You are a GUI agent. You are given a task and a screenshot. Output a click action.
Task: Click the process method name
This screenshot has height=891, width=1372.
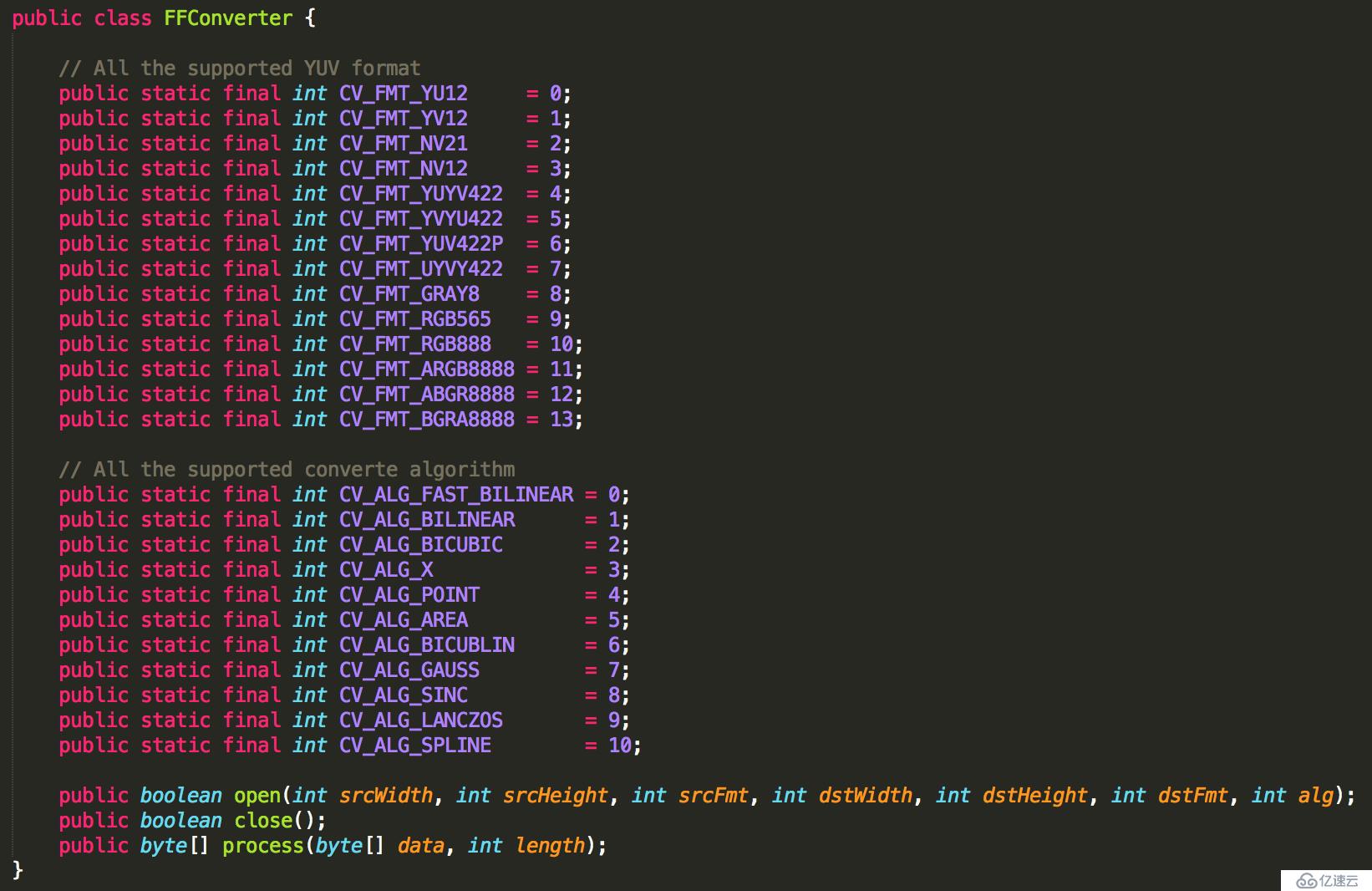pyautogui.click(x=263, y=845)
